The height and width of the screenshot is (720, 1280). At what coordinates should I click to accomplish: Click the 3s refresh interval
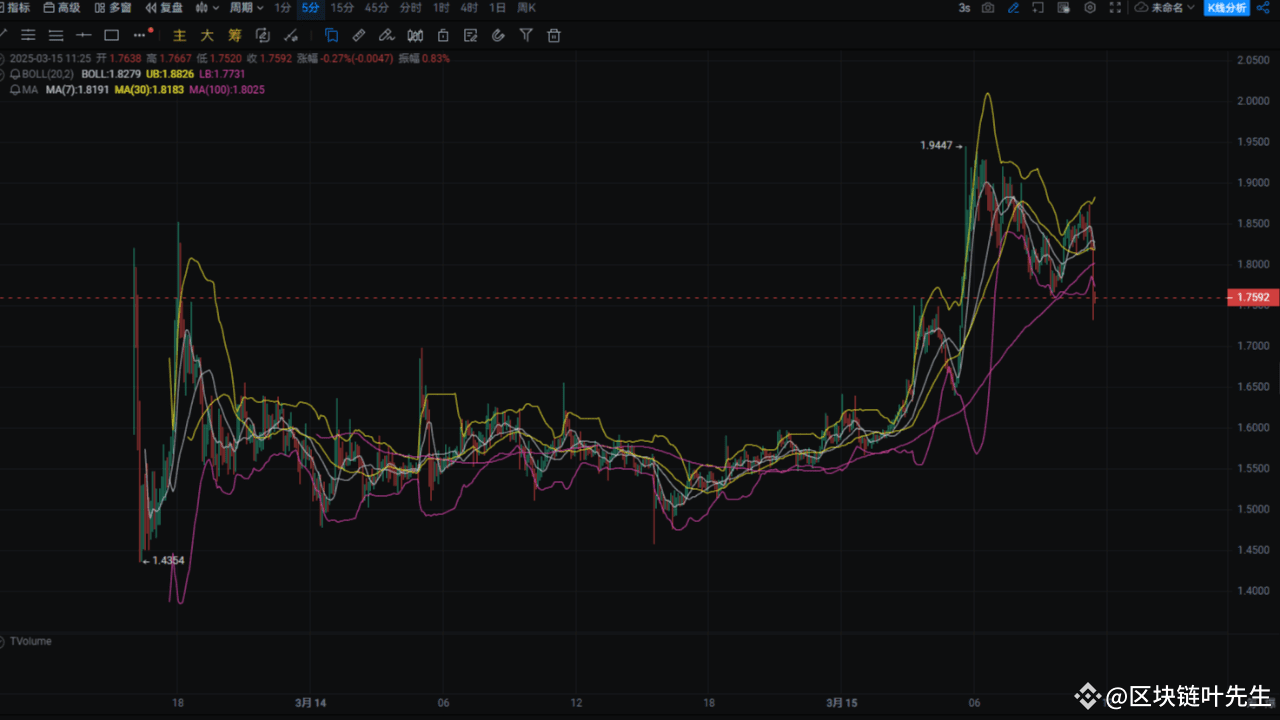(x=964, y=8)
